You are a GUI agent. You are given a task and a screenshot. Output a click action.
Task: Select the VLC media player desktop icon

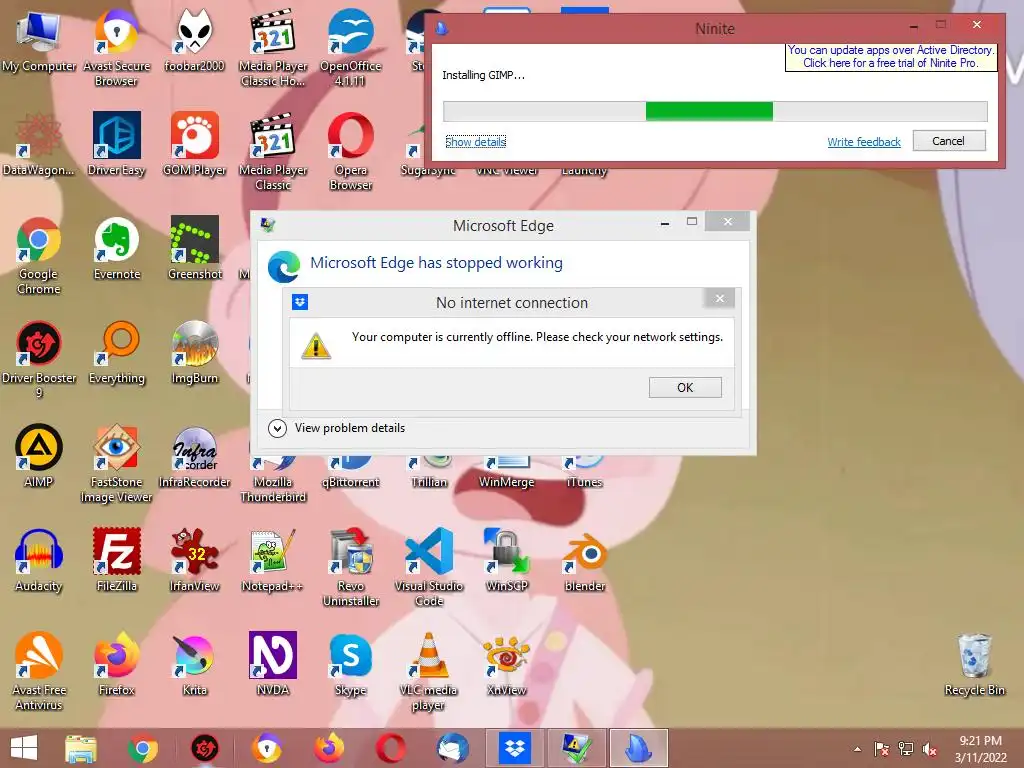[429, 671]
